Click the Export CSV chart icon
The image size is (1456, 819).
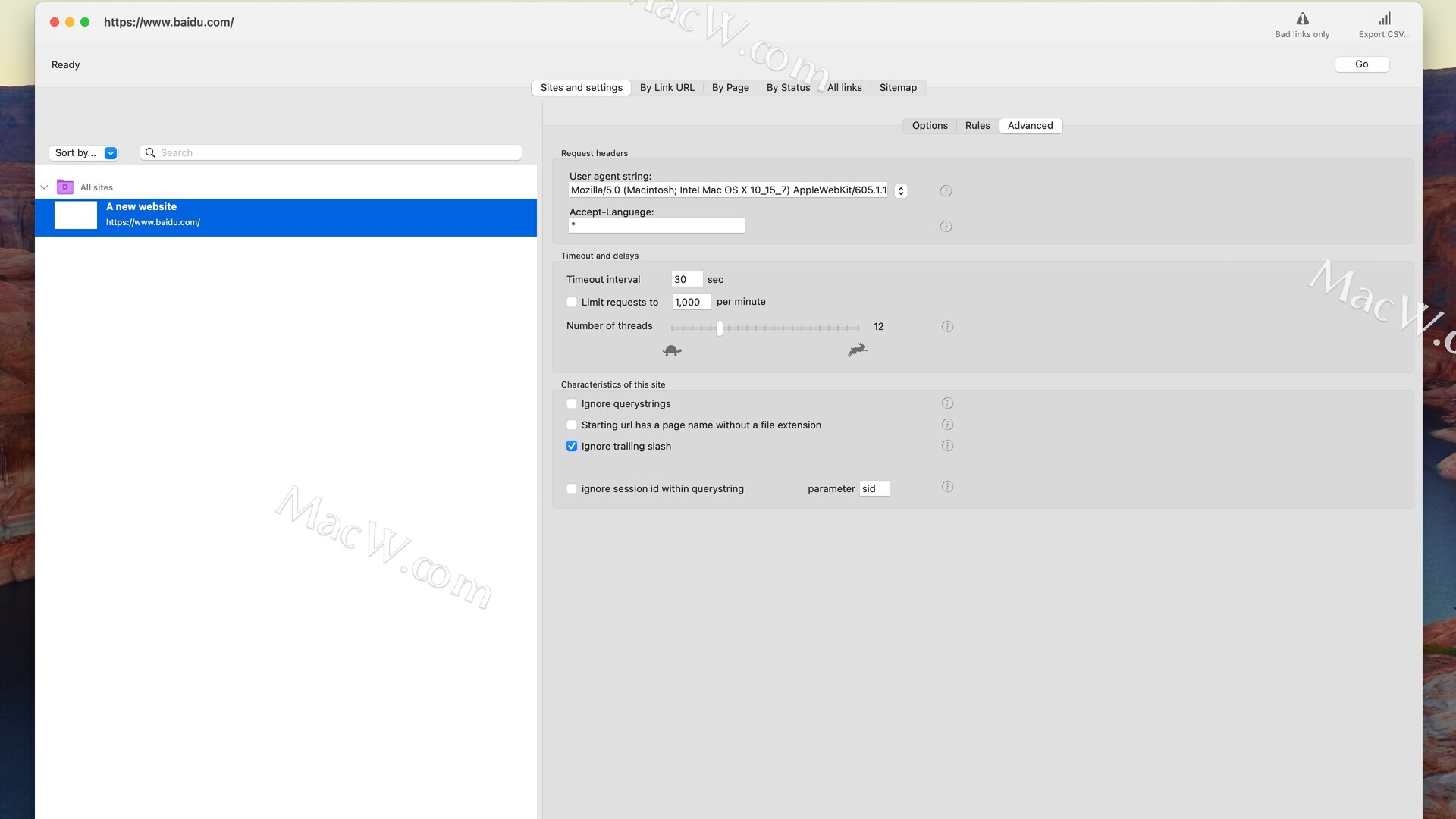click(x=1384, y=19)
